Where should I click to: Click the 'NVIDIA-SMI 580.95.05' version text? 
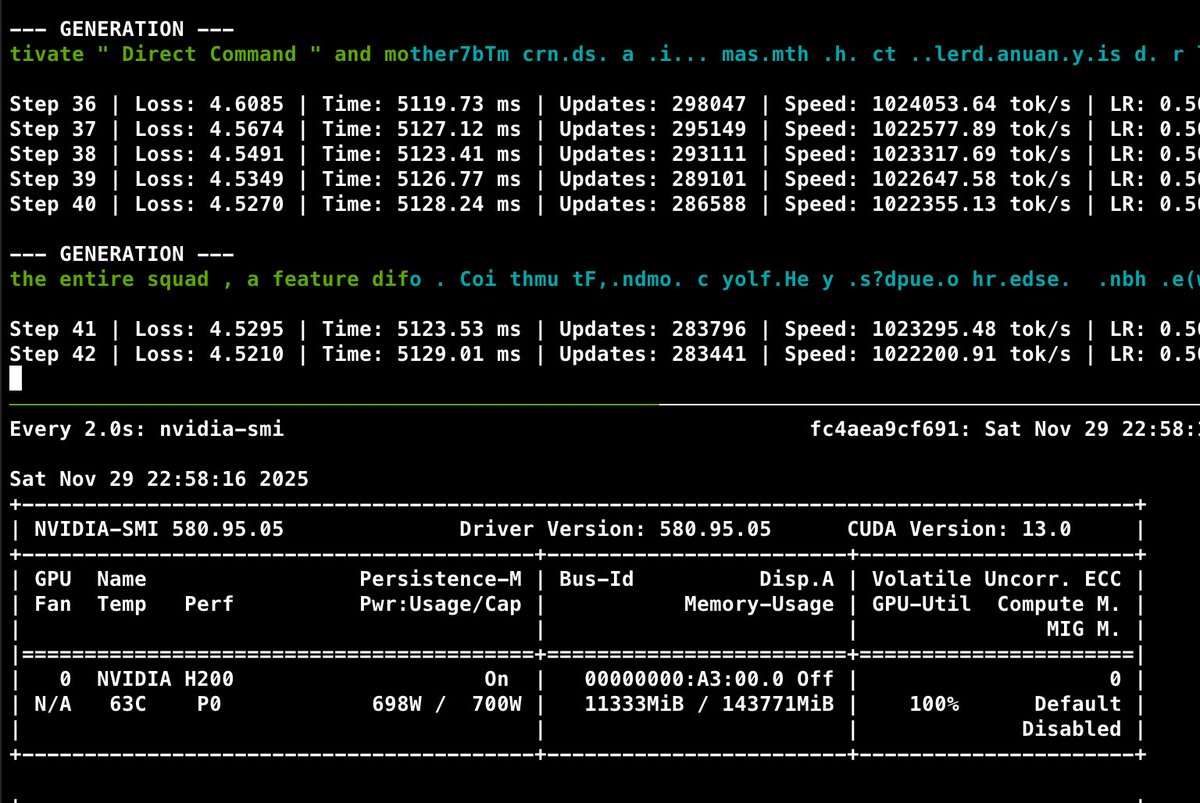click(x=159, y=529)
